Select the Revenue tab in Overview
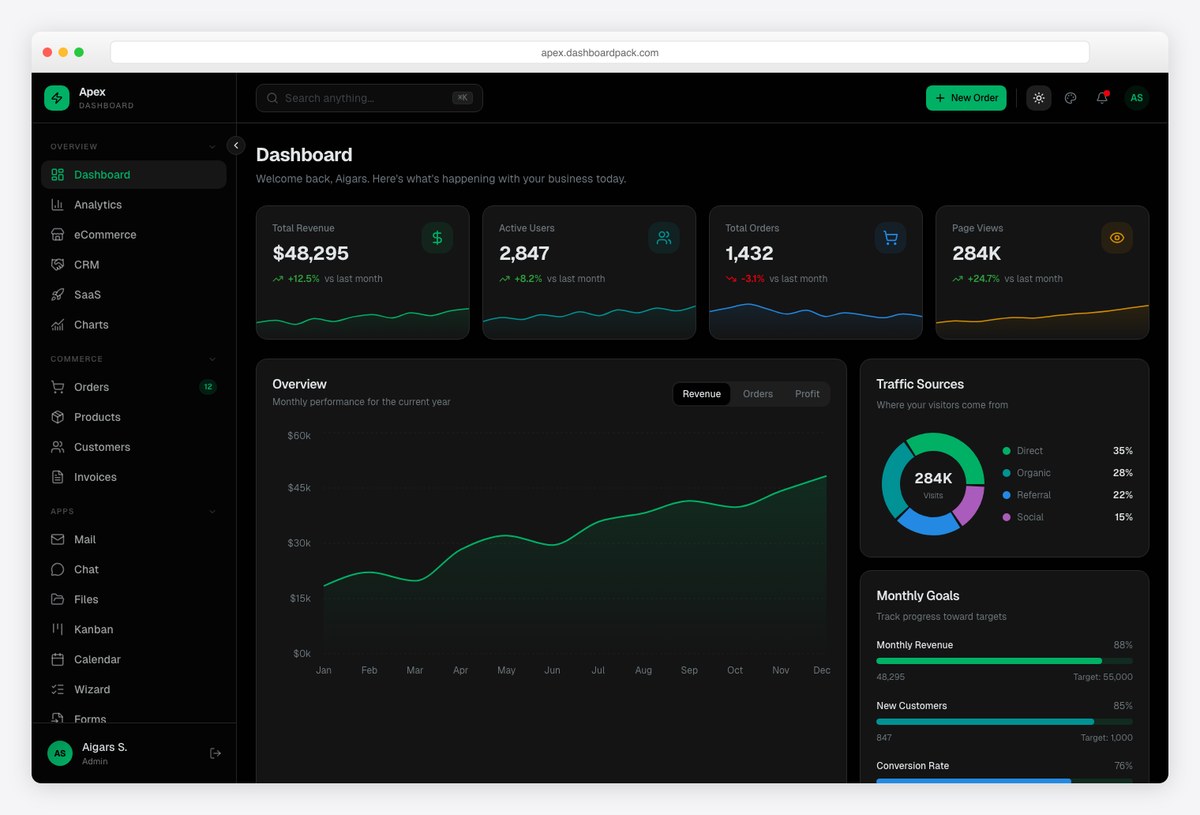 coord(702,394)
